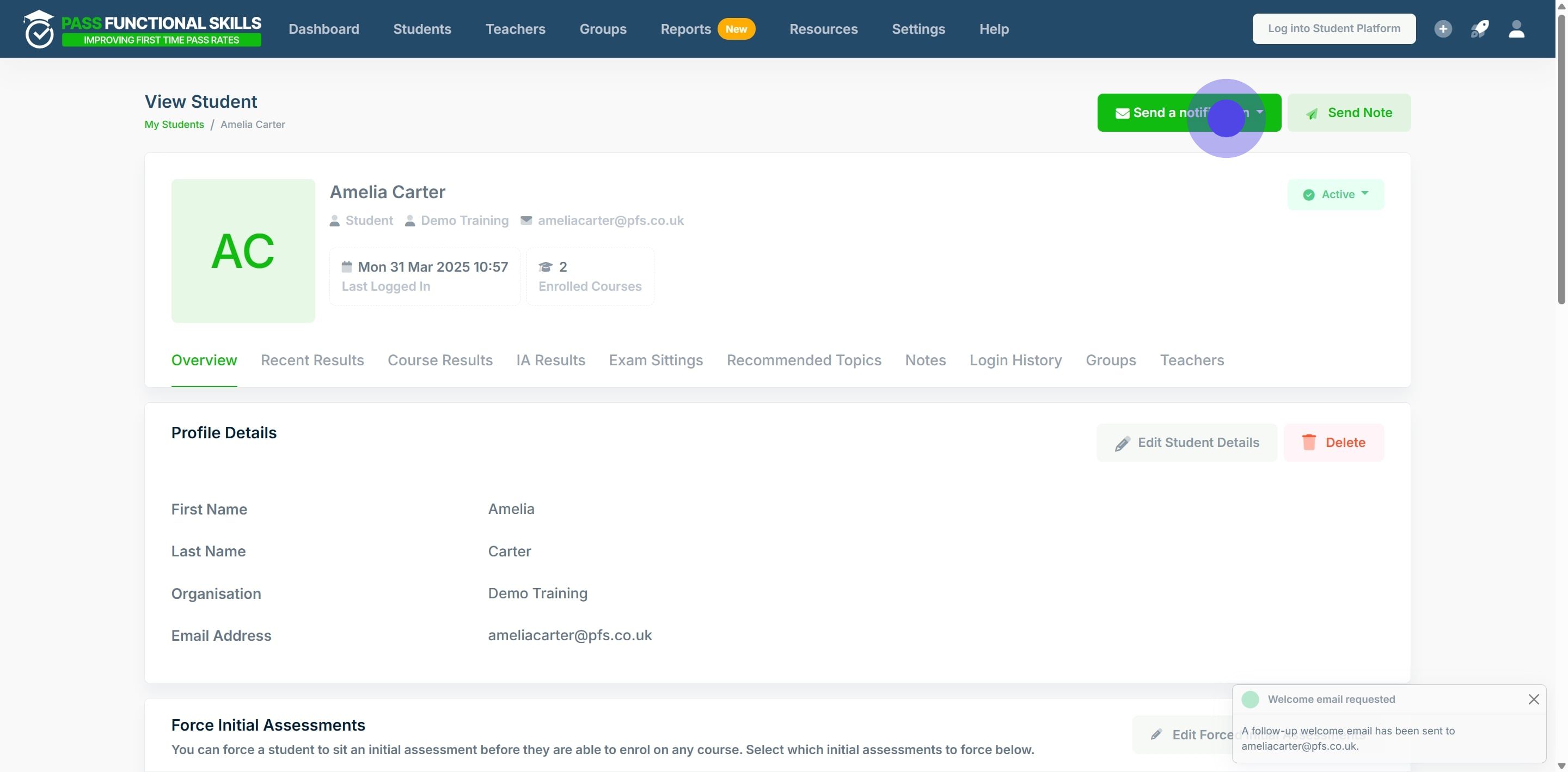This screenshot has height=772, width=1568.
Task: Click Log into Student Platform button
Action: (x=1334, y=29)
